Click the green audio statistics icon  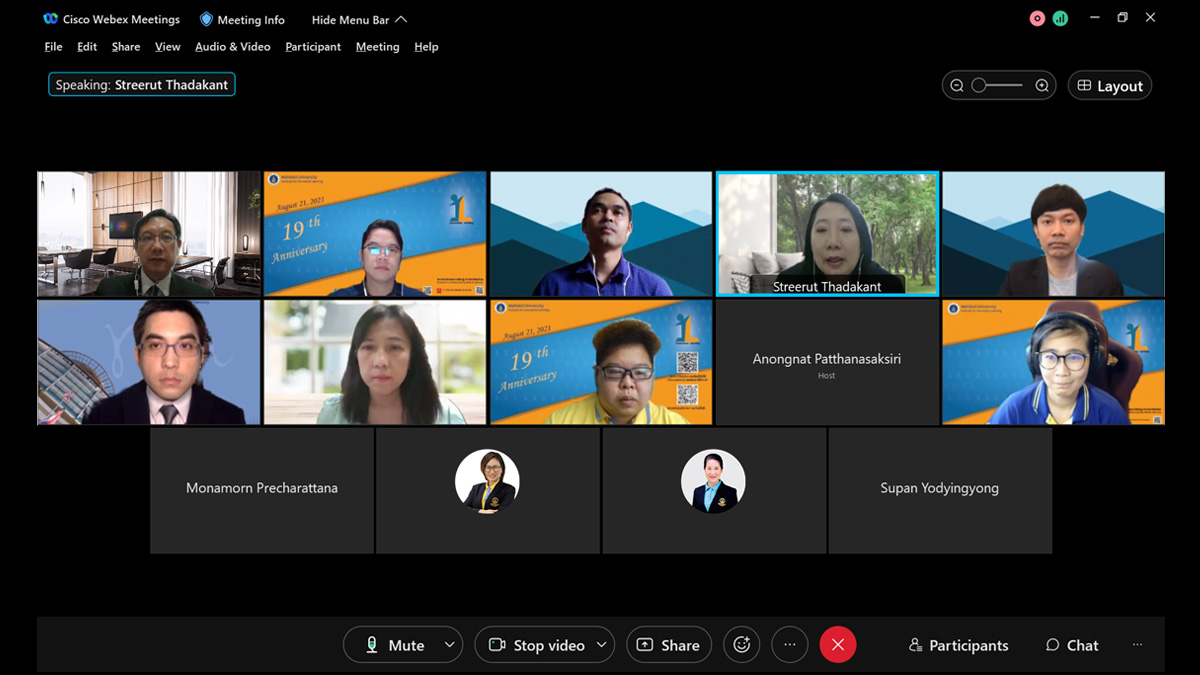point(1060,19)
